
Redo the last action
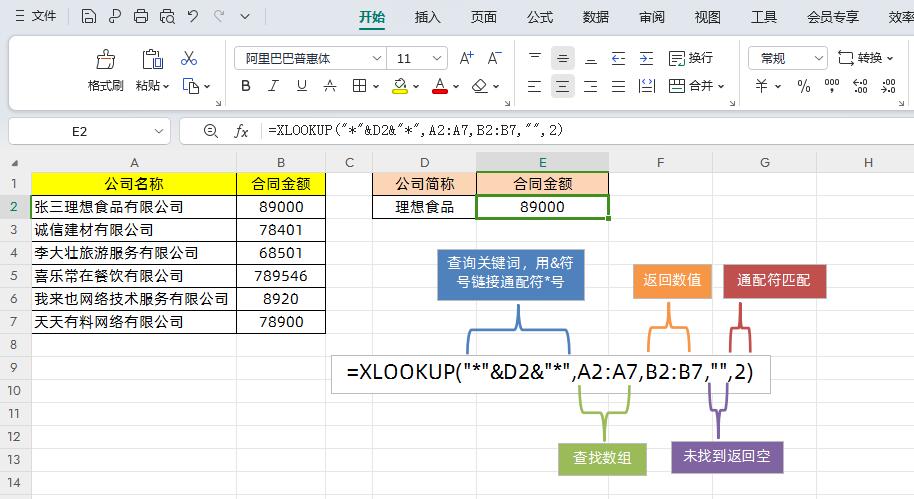pyautogui.click(x=219, y=16)
